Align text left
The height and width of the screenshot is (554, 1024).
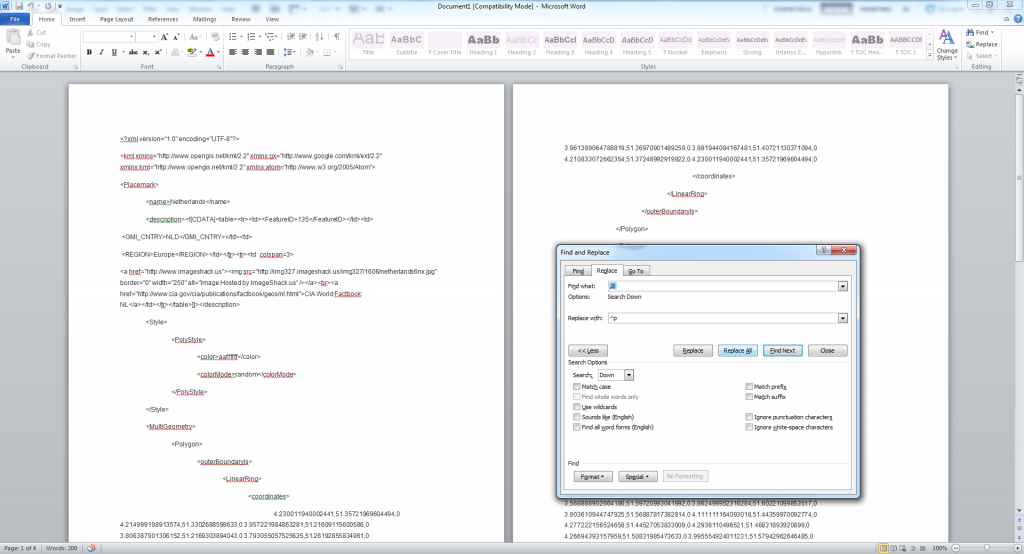[232, 52]
